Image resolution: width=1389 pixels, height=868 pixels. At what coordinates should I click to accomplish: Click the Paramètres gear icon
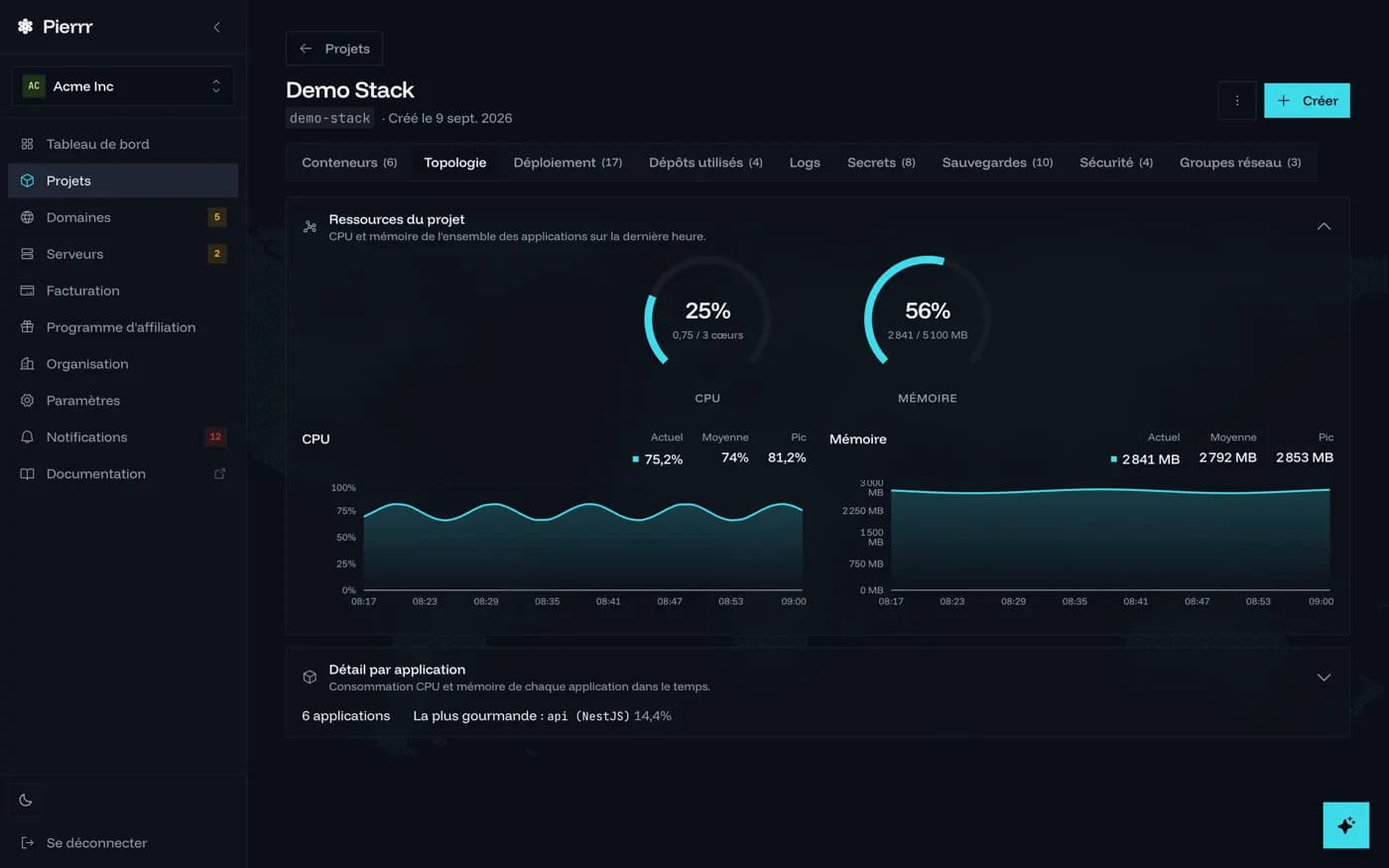pos(27,401)
